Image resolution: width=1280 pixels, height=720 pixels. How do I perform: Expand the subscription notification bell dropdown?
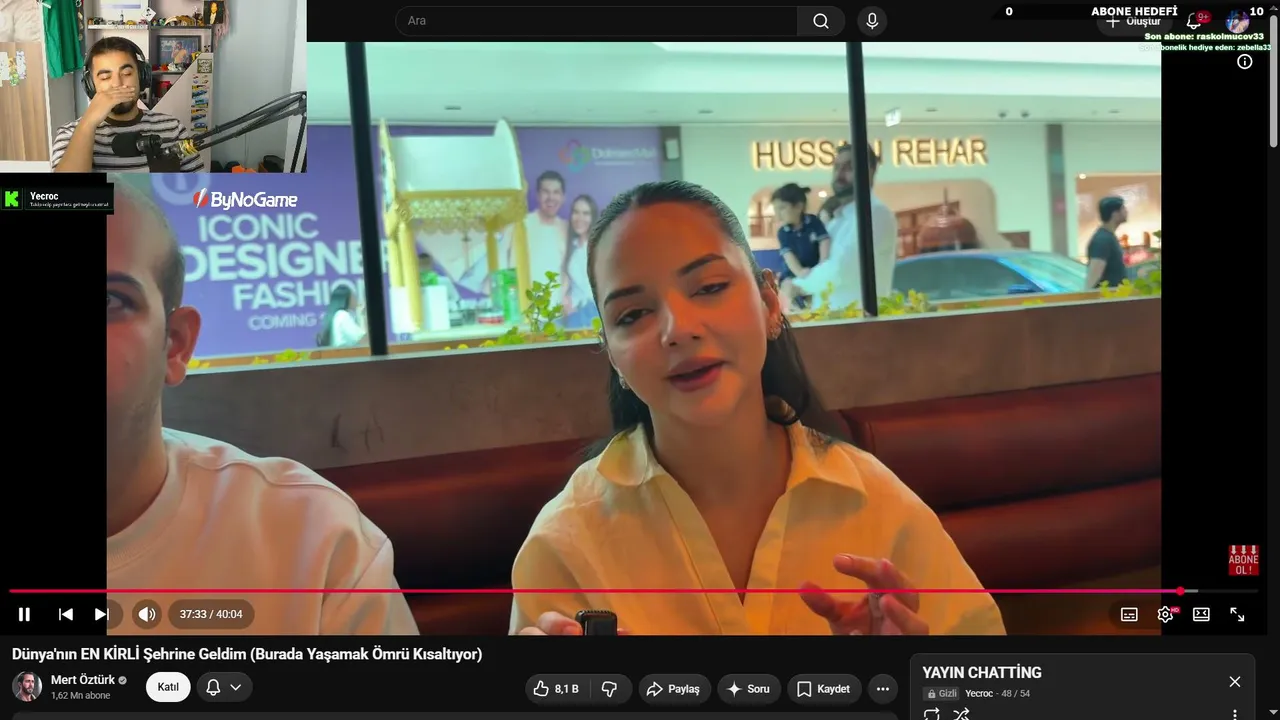click(x=224, y=687)
